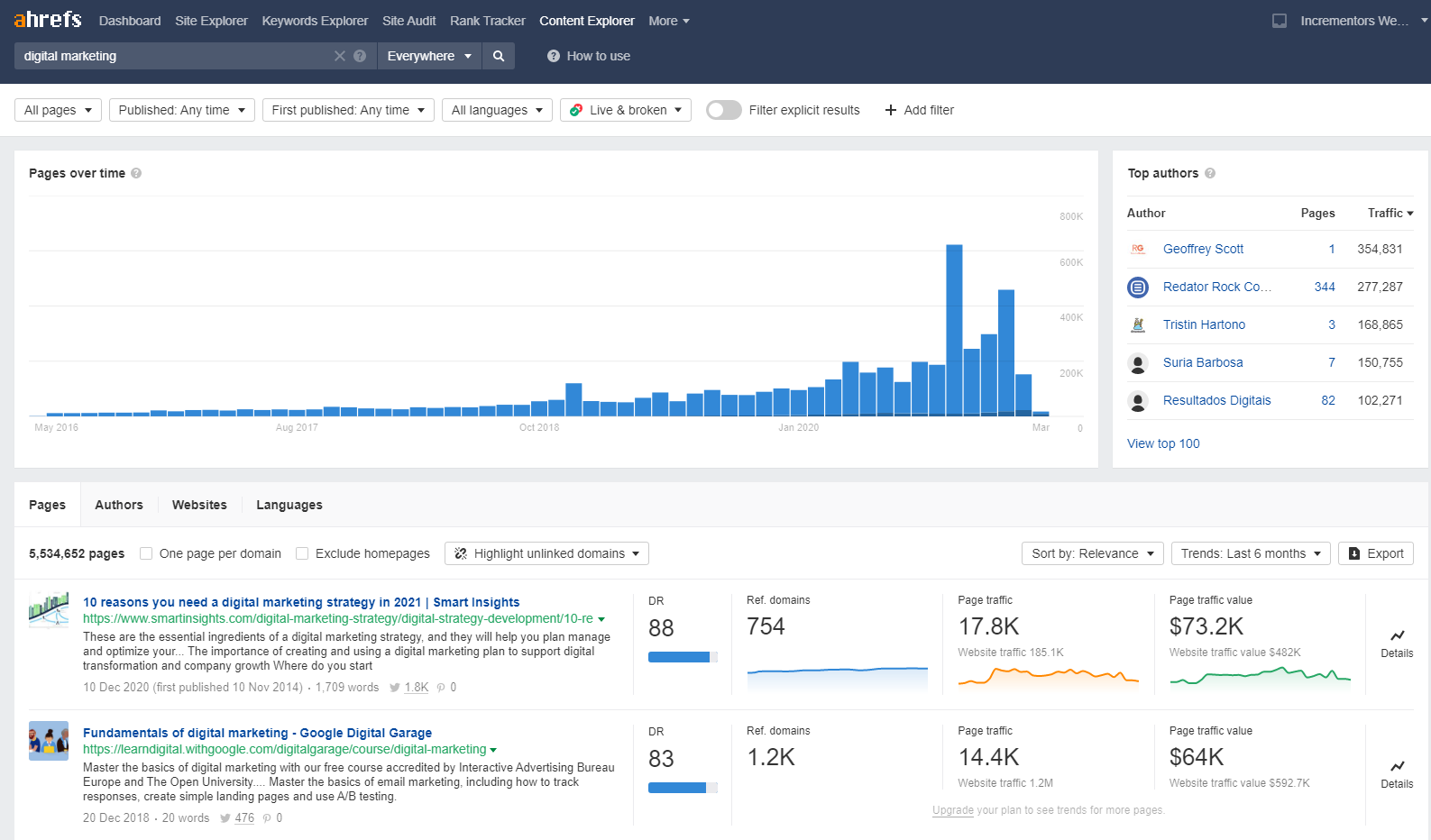Open All pages filter dropdown
The image size is (1431, 840).
pyautogui.click(x=59, y=110)
